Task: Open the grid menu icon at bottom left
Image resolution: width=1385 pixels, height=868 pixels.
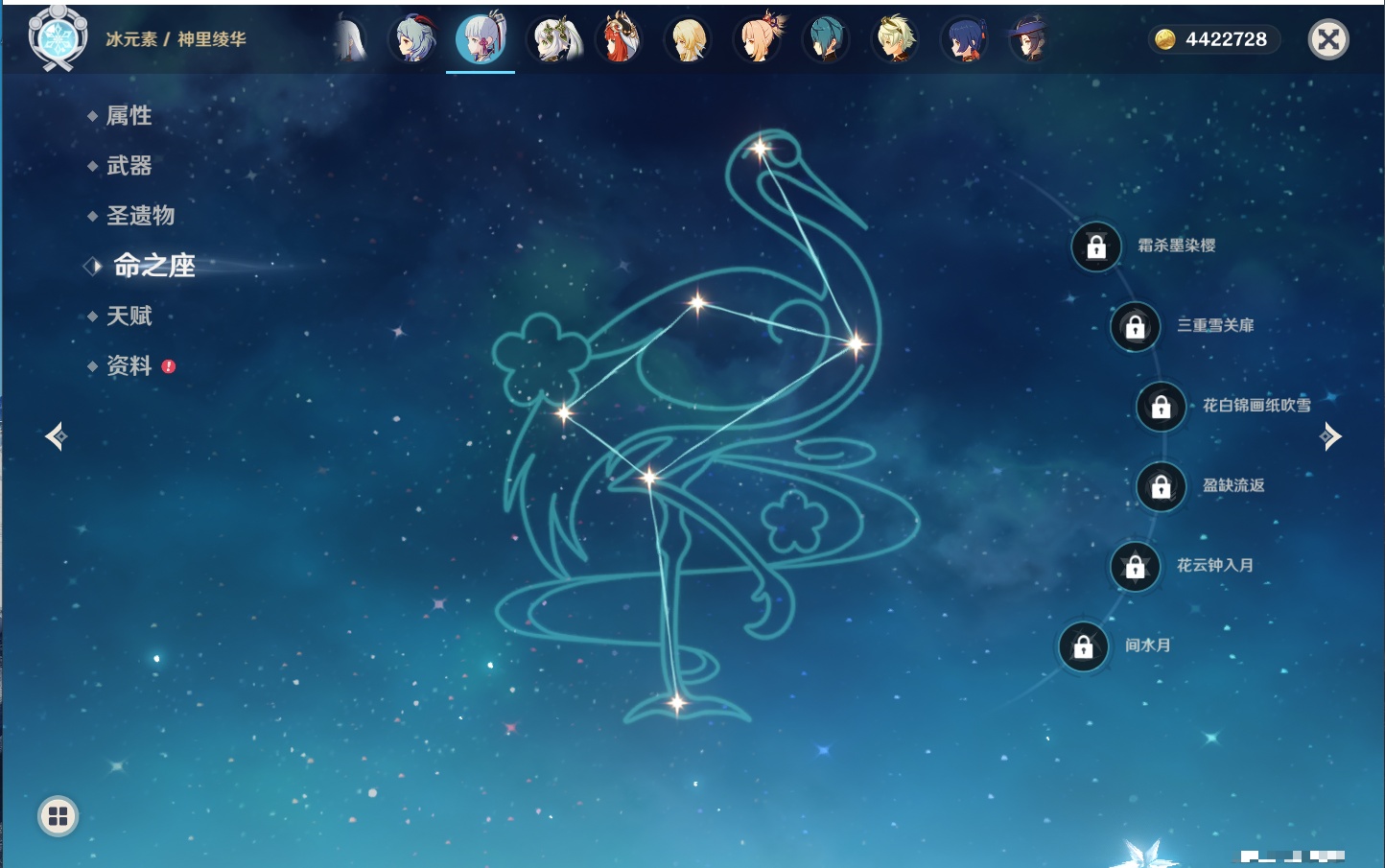Action: (58, 816)
